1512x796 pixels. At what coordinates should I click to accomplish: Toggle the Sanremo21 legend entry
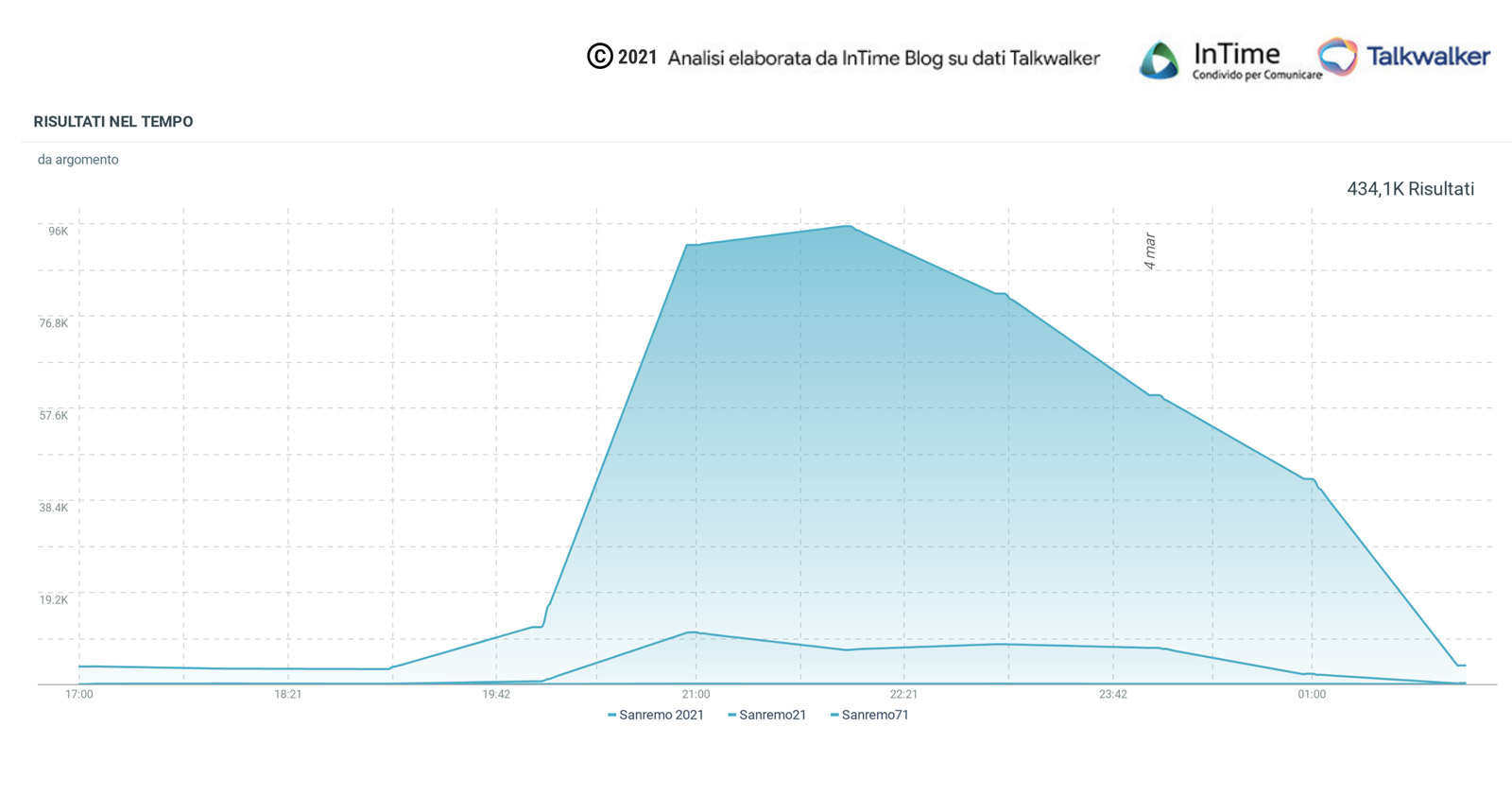point(767,716)
